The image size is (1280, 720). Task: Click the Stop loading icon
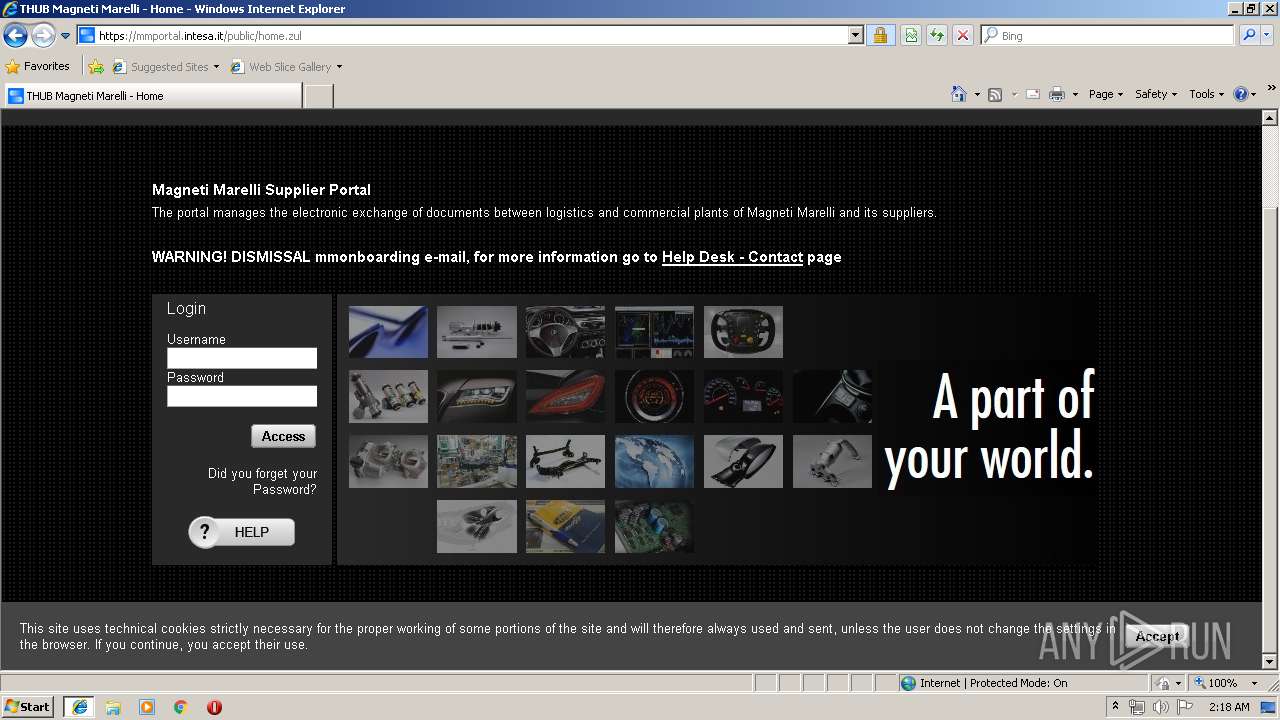tap(962, 35)
